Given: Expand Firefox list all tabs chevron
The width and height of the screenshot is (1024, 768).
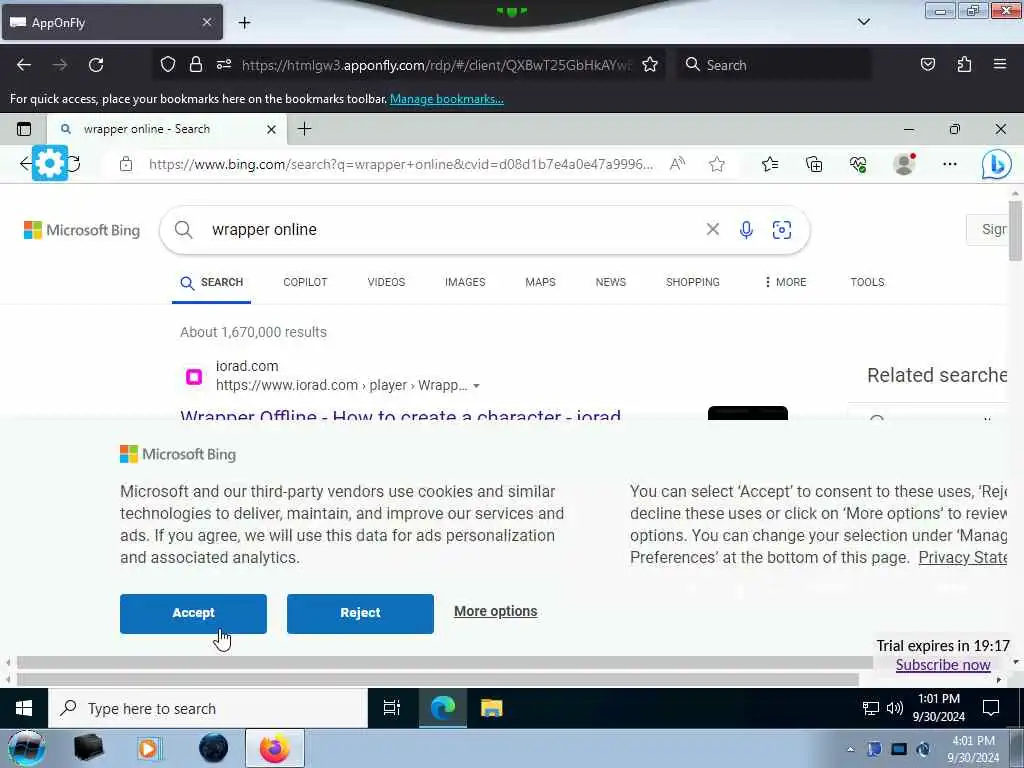Looking at the screenshot, I should coord(863,22).
